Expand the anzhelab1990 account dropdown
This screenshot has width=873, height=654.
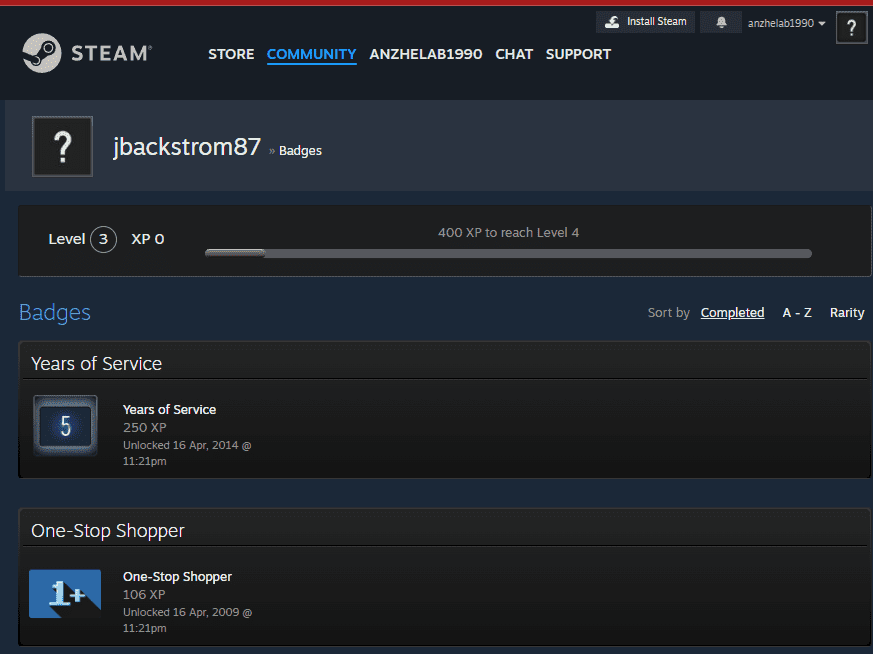click(786, 23)
